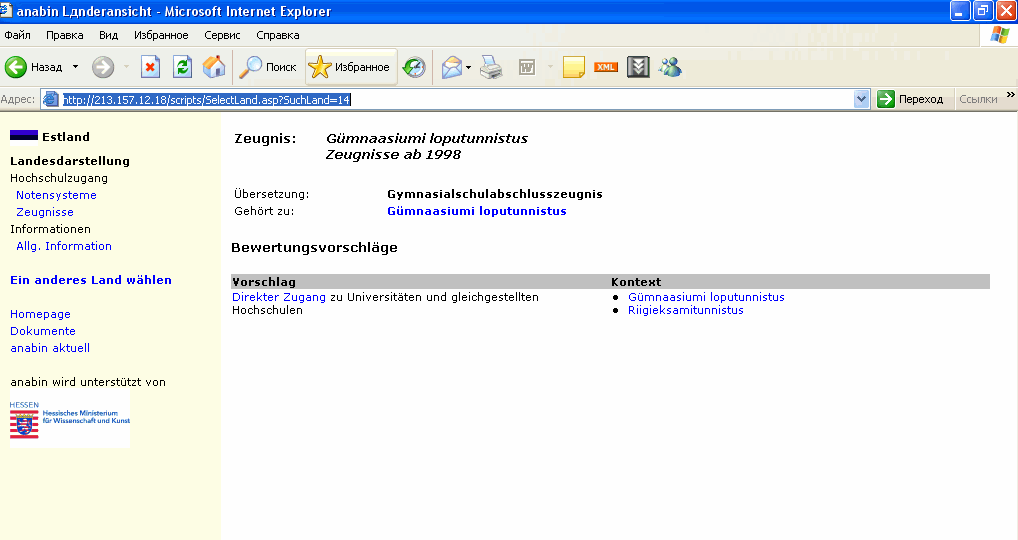Open the History clock icon
This screenshot has width=1018, height=540.
(x=414, y=67)
